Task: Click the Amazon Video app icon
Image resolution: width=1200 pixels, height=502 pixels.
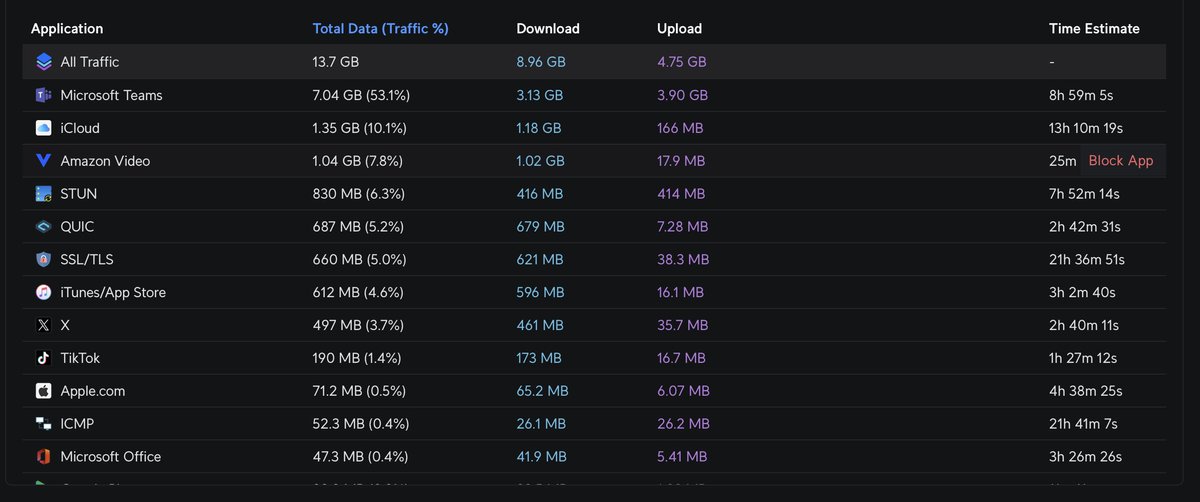Action: click(x=43, y=161)
